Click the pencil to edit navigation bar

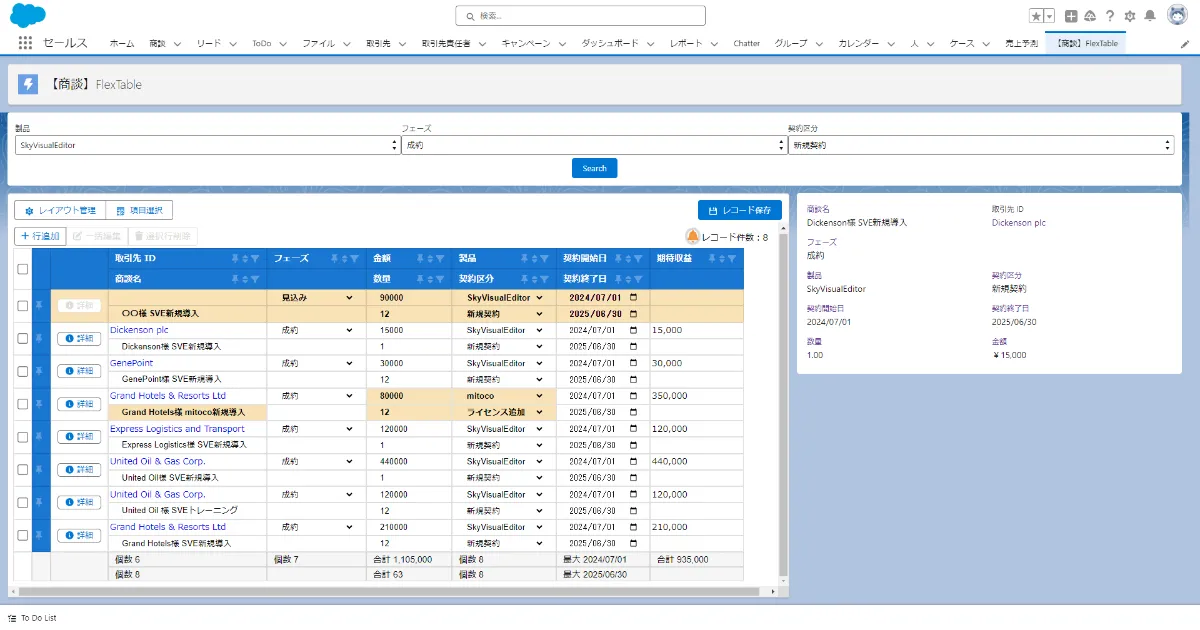pos(1185,44)
